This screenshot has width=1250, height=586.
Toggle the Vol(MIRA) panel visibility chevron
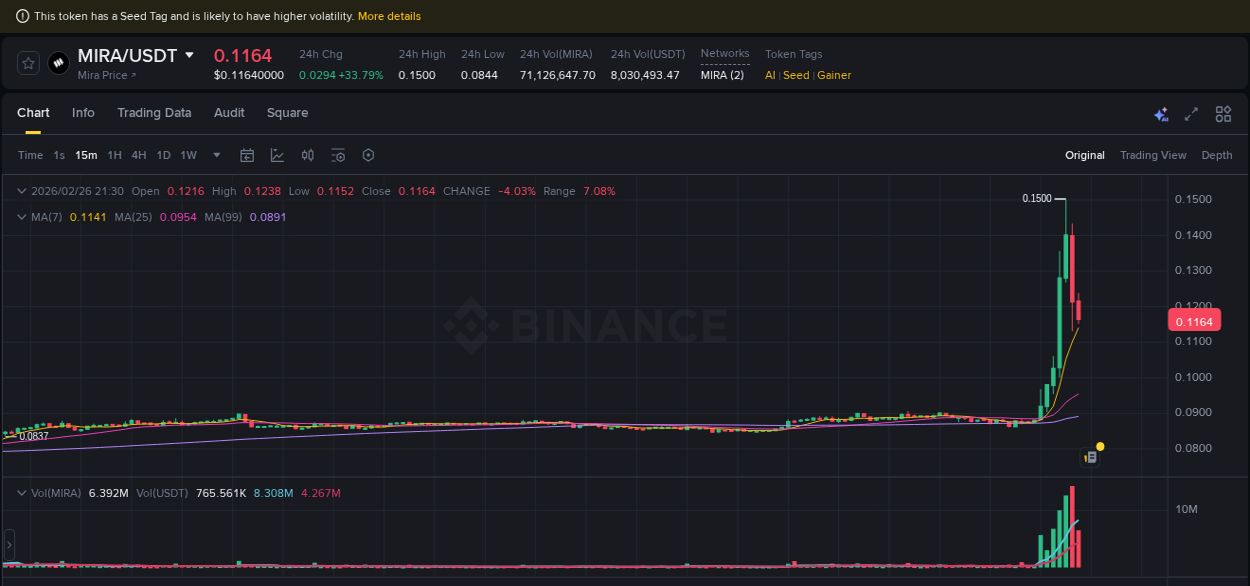point(21,493)
